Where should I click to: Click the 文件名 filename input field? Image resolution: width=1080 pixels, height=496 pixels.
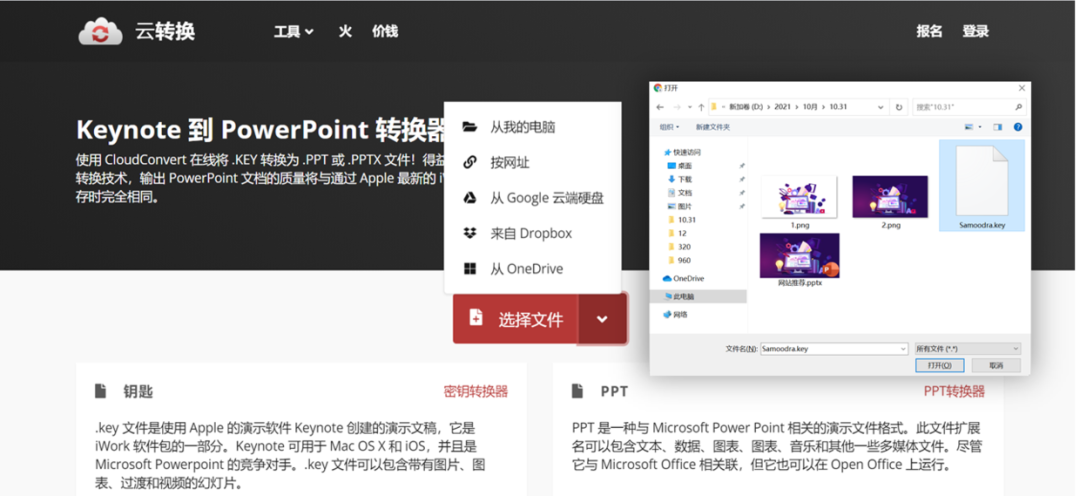point(833,349)
